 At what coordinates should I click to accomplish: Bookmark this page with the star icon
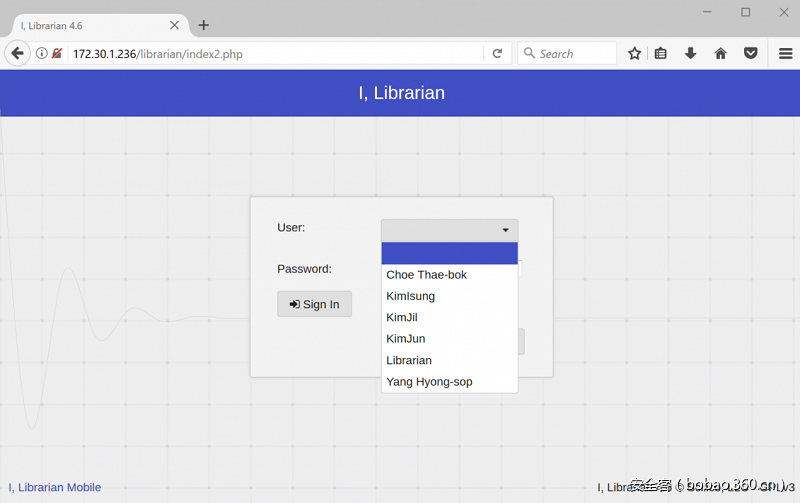(x=634, y=53)
